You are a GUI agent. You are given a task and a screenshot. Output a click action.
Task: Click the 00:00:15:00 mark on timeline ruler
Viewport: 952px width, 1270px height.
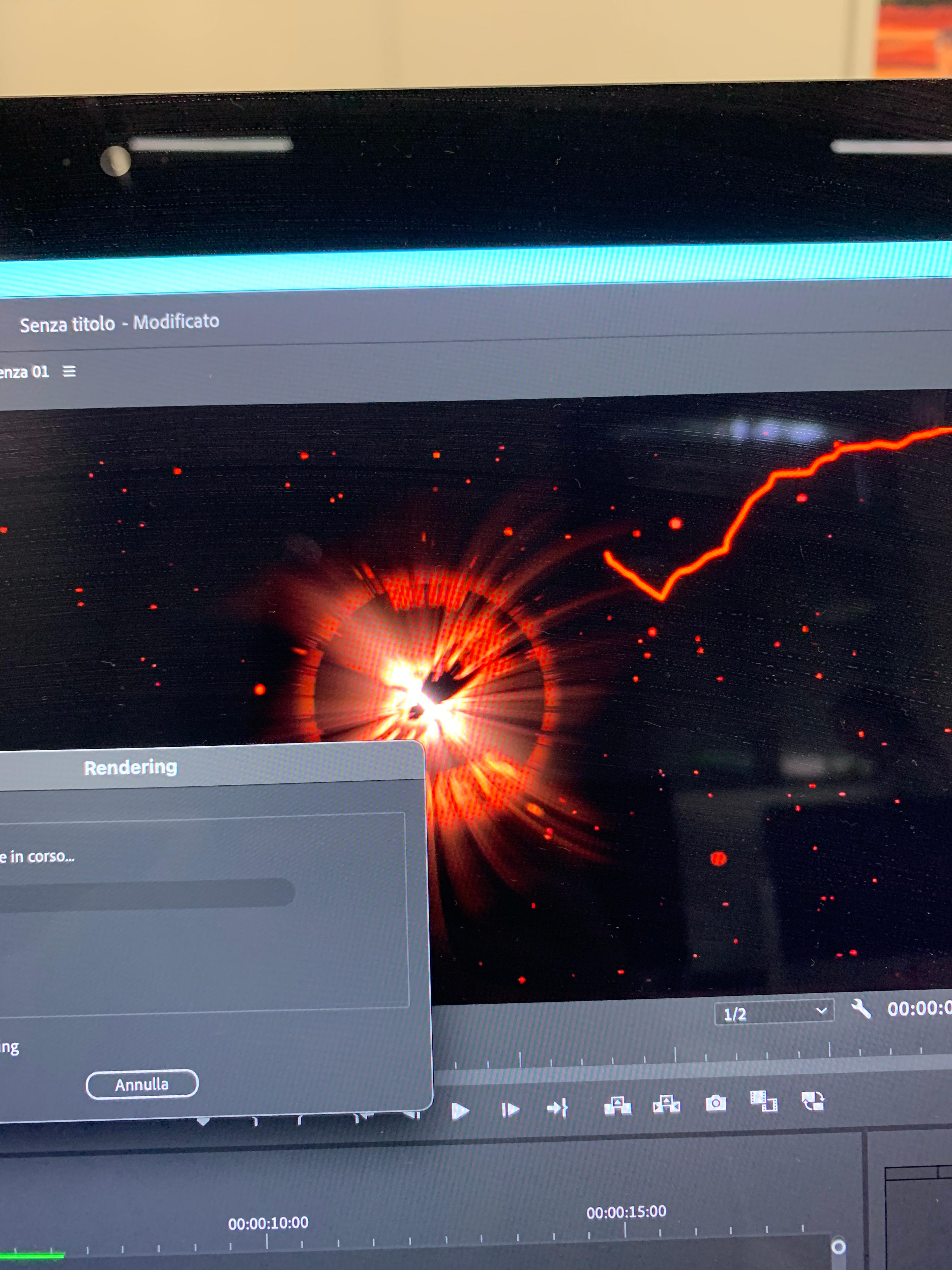point(626,1211)
